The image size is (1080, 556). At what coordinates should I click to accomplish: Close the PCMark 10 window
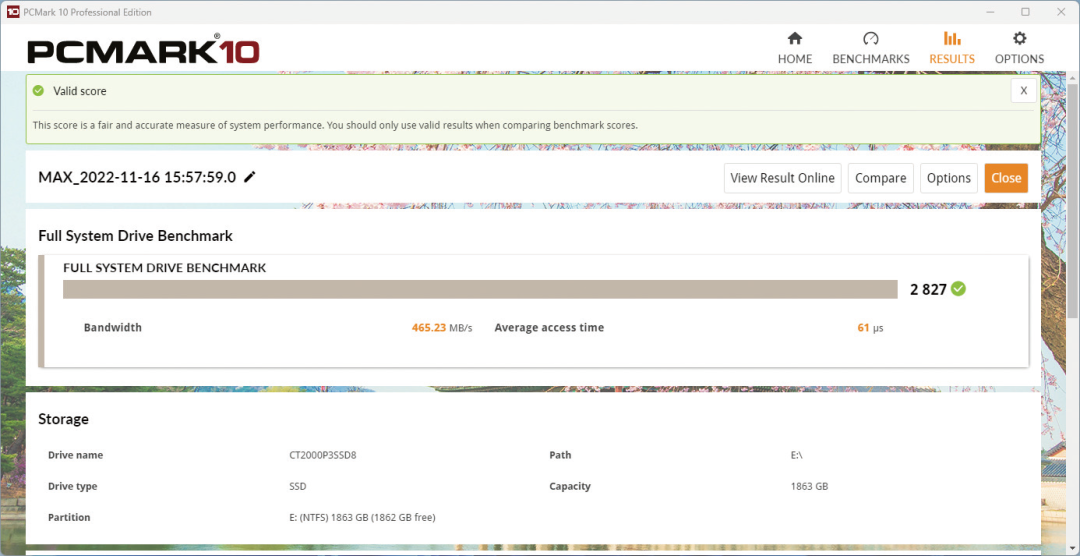pyautogui.click(x=1059, y=12)
